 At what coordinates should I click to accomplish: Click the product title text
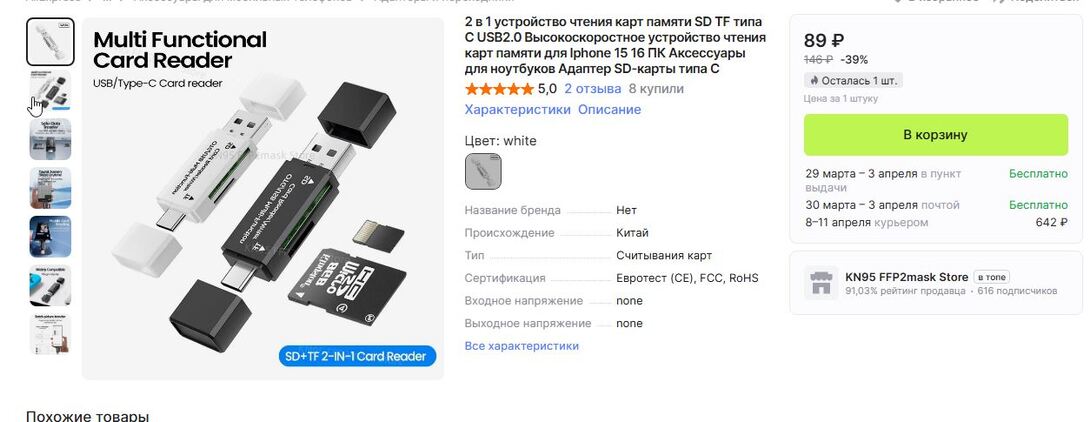[615, 45]
